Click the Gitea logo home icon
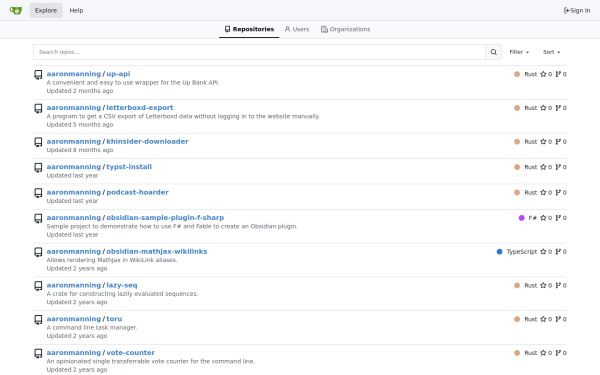The height and width of the screenshot is (375, 600). tap(16, 10)
